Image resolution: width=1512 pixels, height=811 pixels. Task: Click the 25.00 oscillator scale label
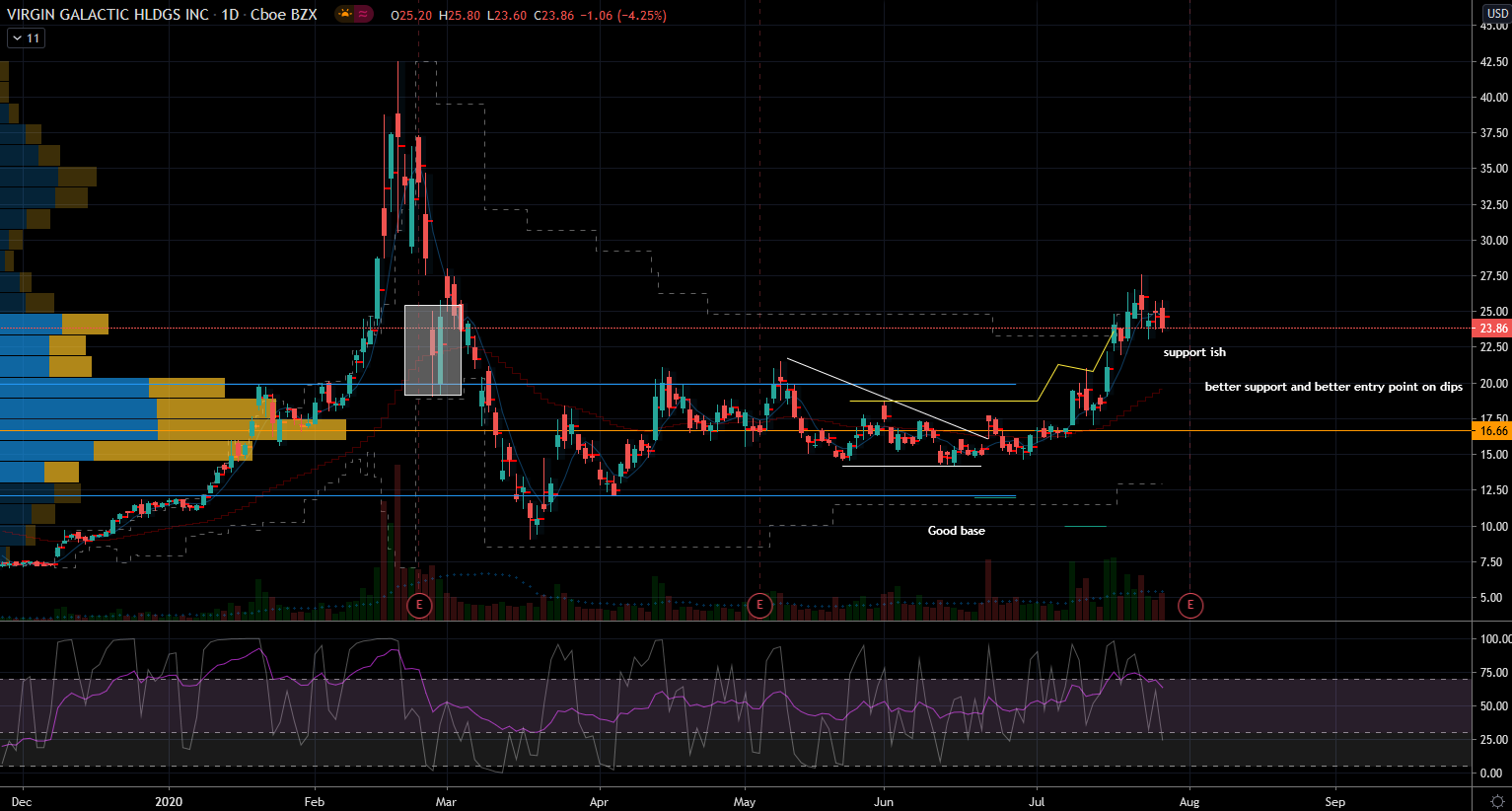[1494, 740]
